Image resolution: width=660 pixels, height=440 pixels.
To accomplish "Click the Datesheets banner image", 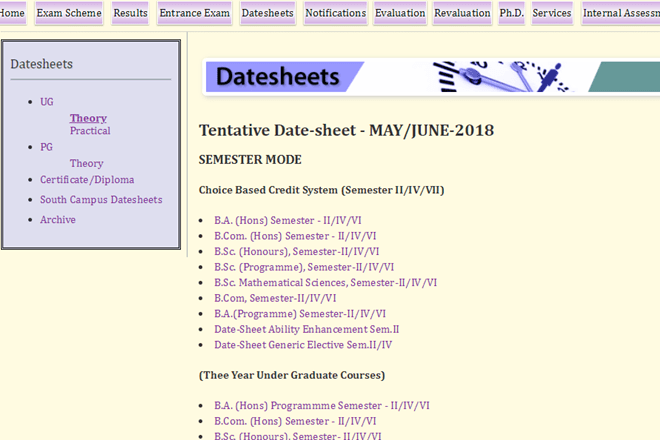I will [x=430, y=77].
